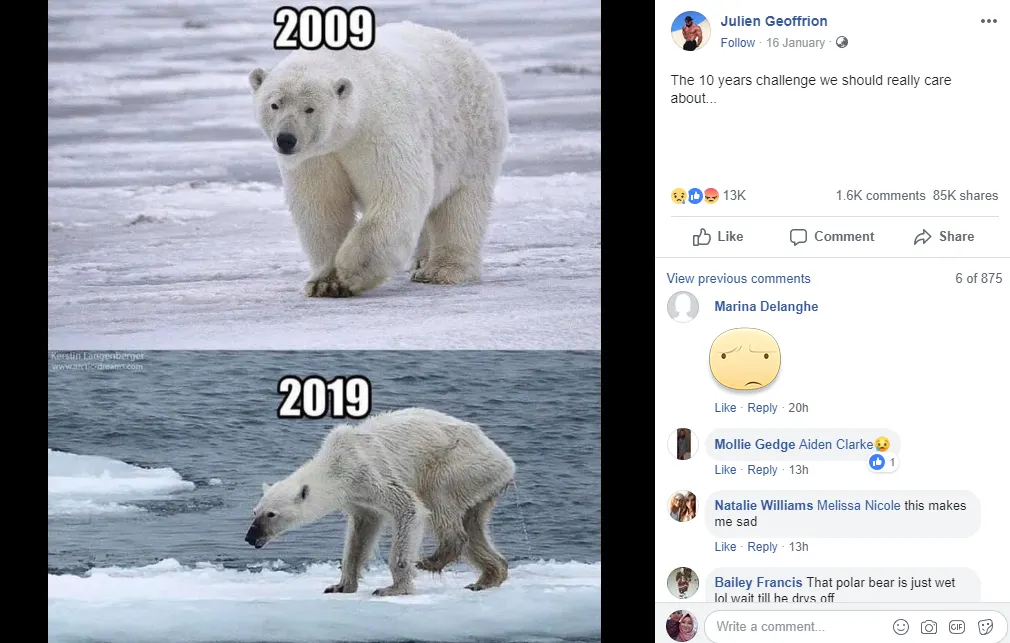Attach a photo using the camera icon
This screenshot has width=1010, height=643.
click(x=928, y=626)
